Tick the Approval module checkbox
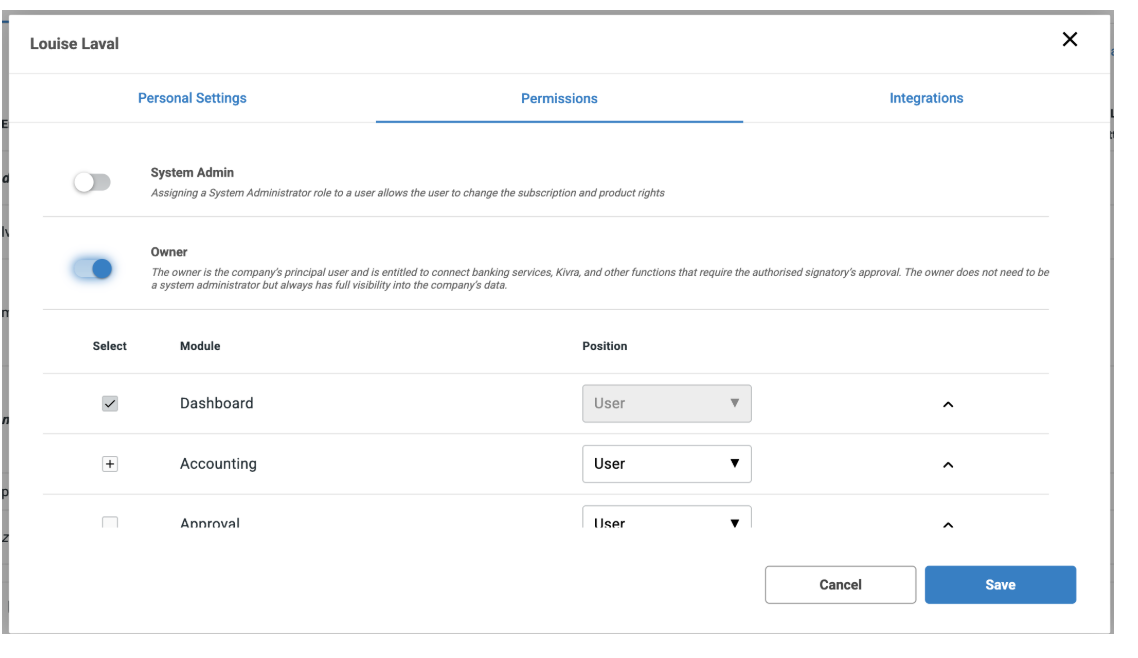 pos(110,523)
